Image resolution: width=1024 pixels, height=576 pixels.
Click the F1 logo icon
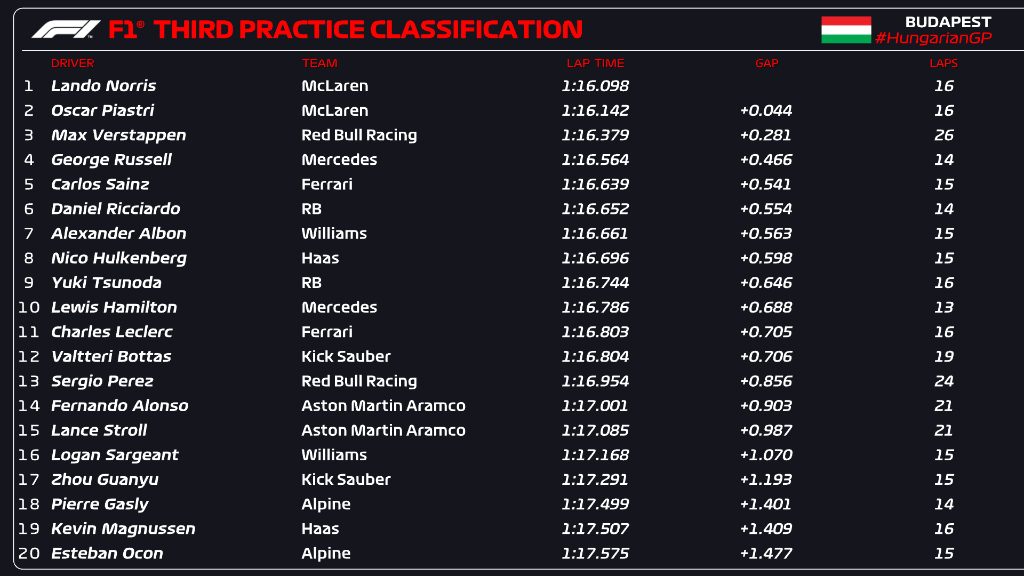point(66,29)
